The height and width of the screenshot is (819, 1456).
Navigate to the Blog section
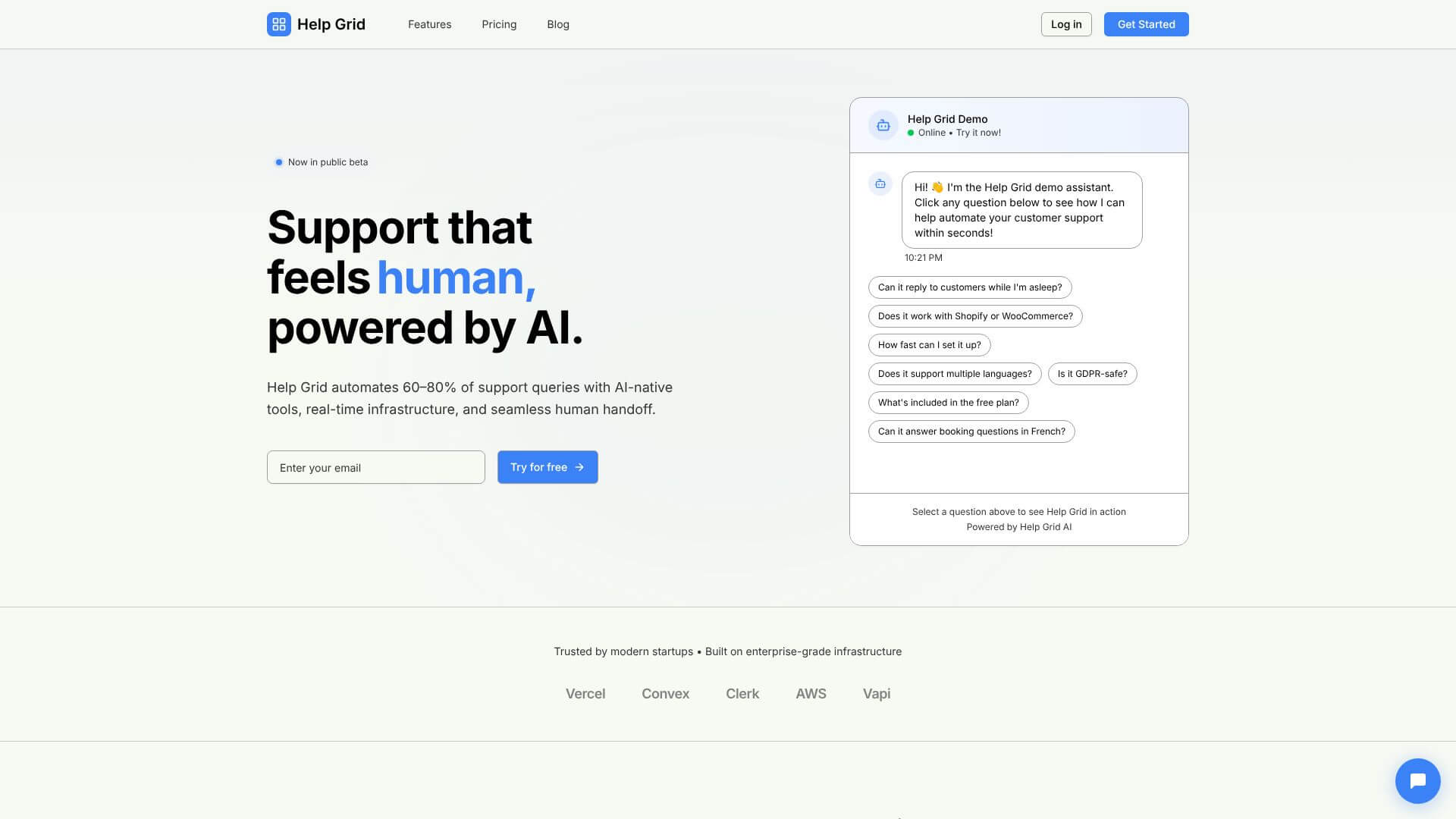pyautogui.click(x=558, y=24)
